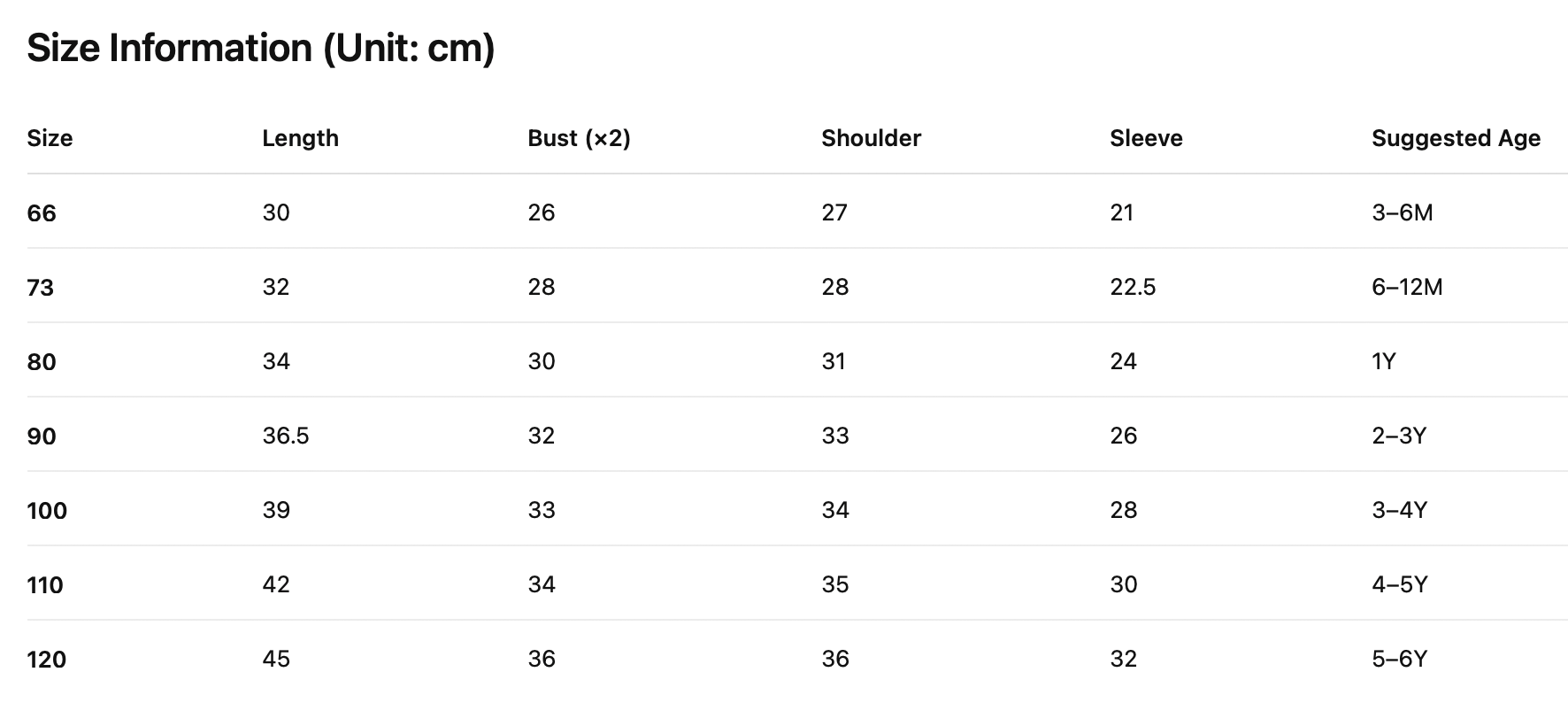Select the size 100 row label

pyautogui.click(x=47, y=511)
